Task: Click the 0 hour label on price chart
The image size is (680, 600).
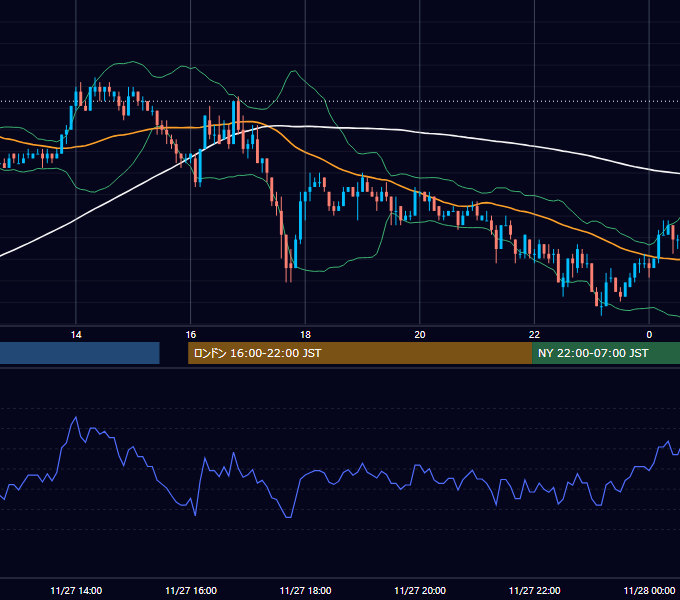Action: pyautogui.click(x=649, y=335)
